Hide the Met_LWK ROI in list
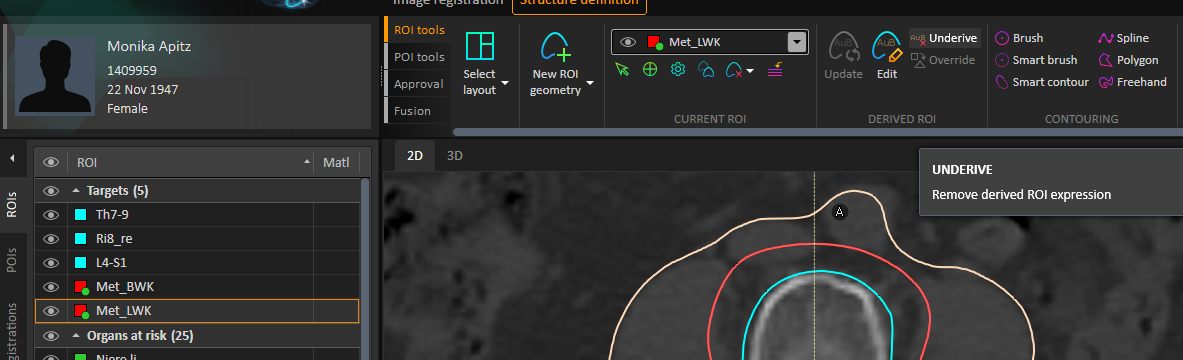Image resolution: width=1183 pixels, height=360 pixels. point(51,311)
